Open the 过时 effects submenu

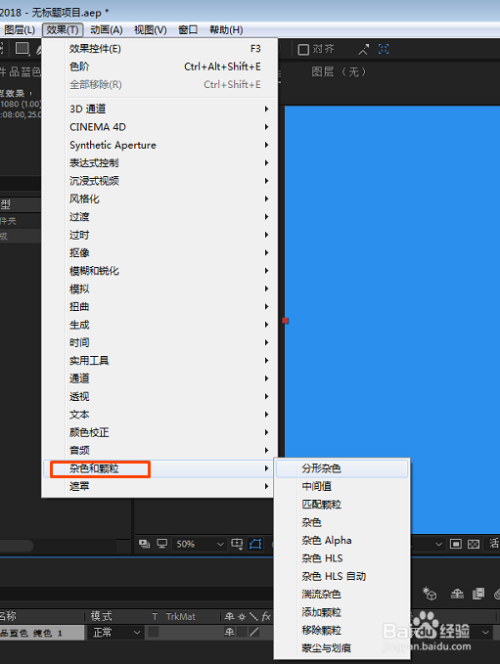(x=160, y=235)
